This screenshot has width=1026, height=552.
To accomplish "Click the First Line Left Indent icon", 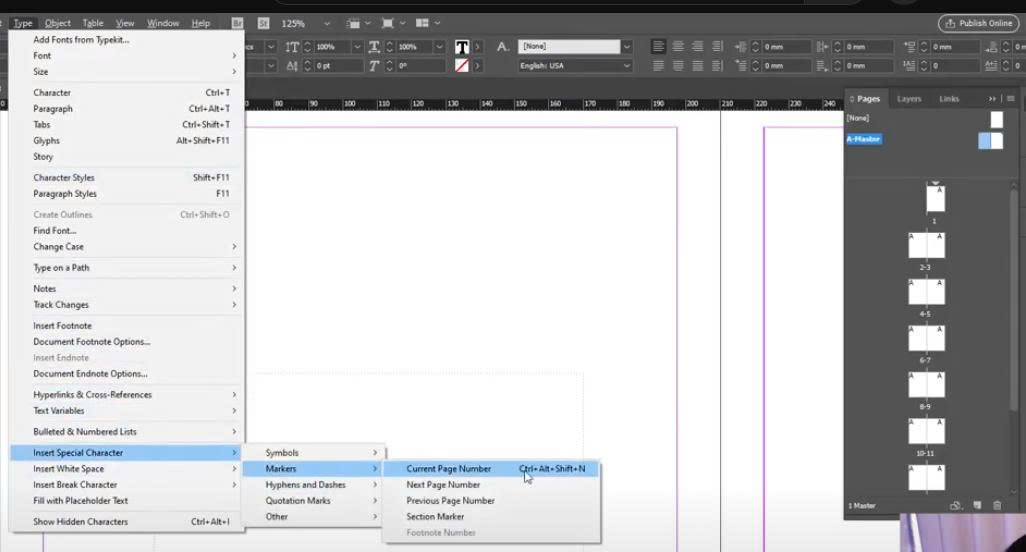I will click(x=740, y=65).
